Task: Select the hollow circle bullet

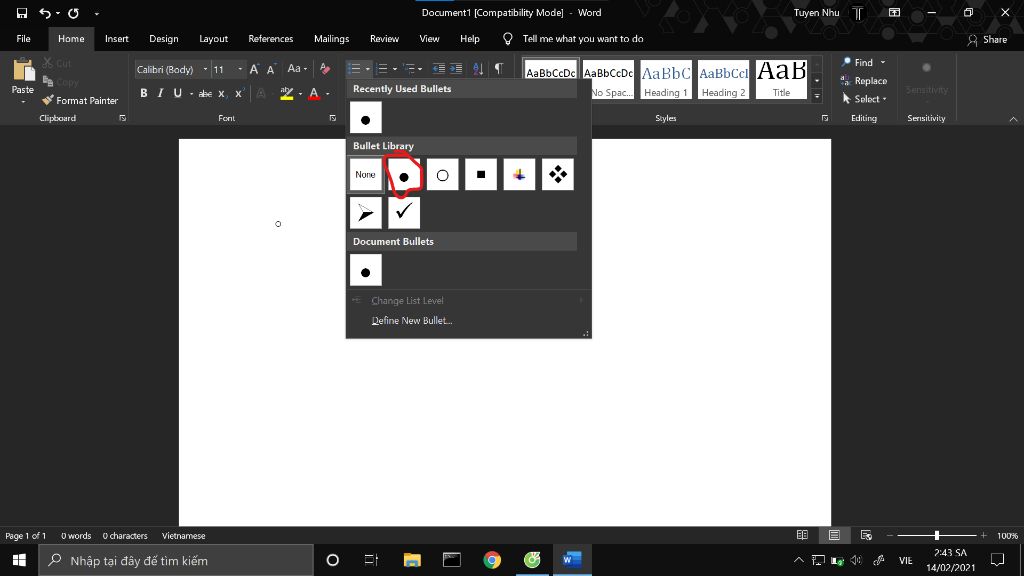Action: click(x=443, y=174)
